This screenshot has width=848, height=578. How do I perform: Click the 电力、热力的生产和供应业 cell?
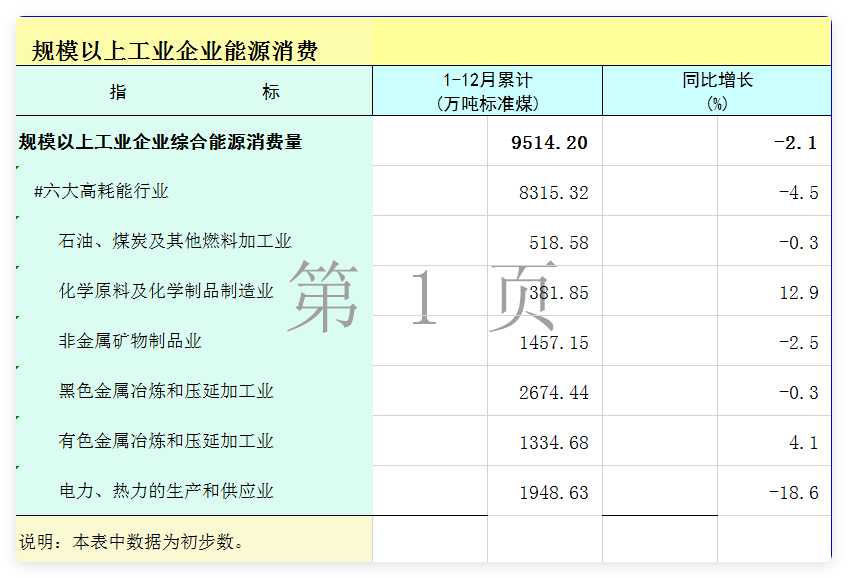(x=166, y=491)
